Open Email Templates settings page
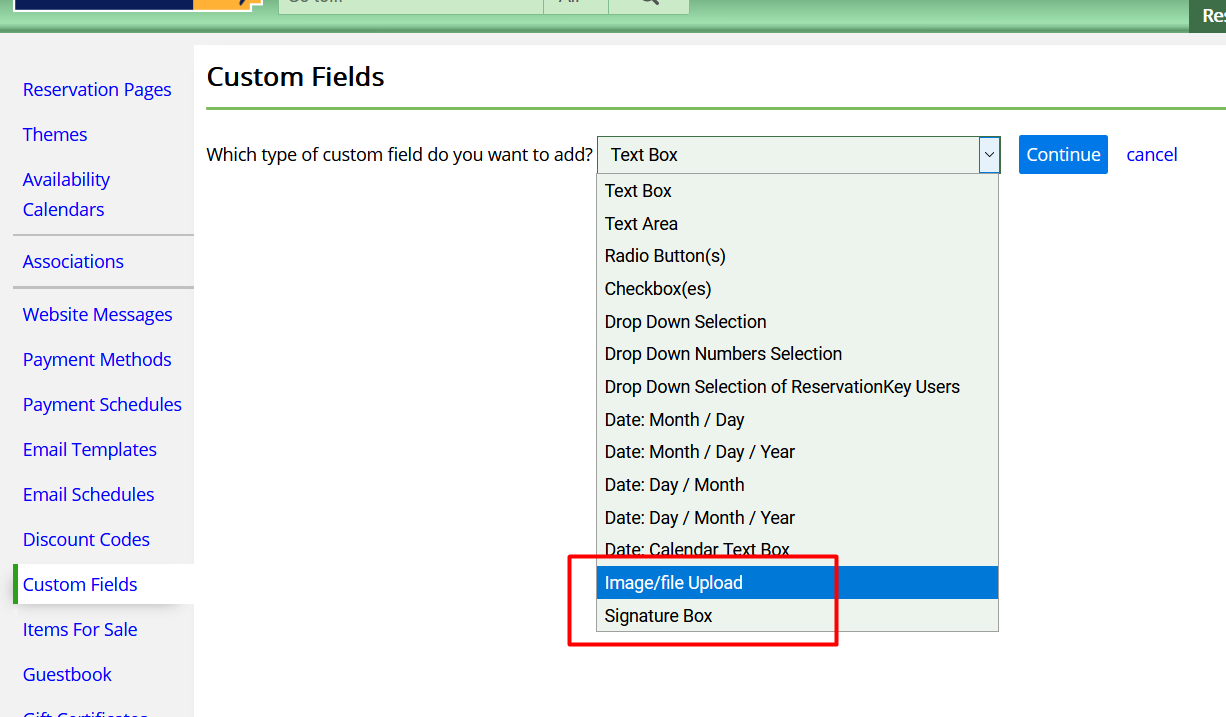Viewport: 1226px width, 717px height. [90, 450]
